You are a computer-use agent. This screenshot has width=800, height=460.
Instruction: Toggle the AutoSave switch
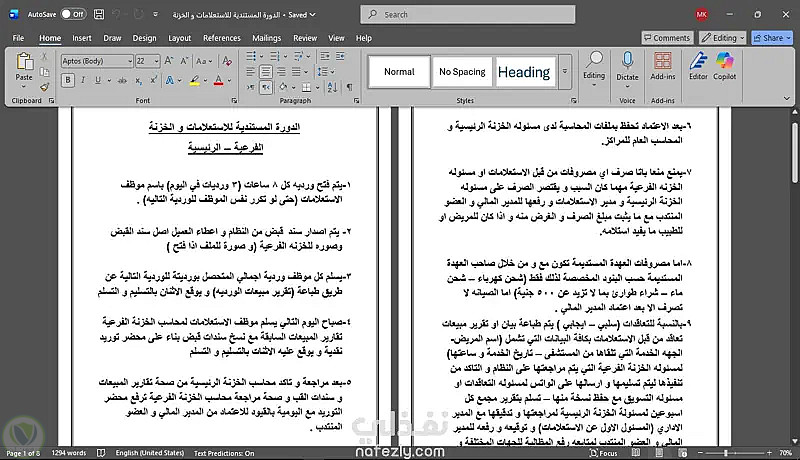coord(73,14)
